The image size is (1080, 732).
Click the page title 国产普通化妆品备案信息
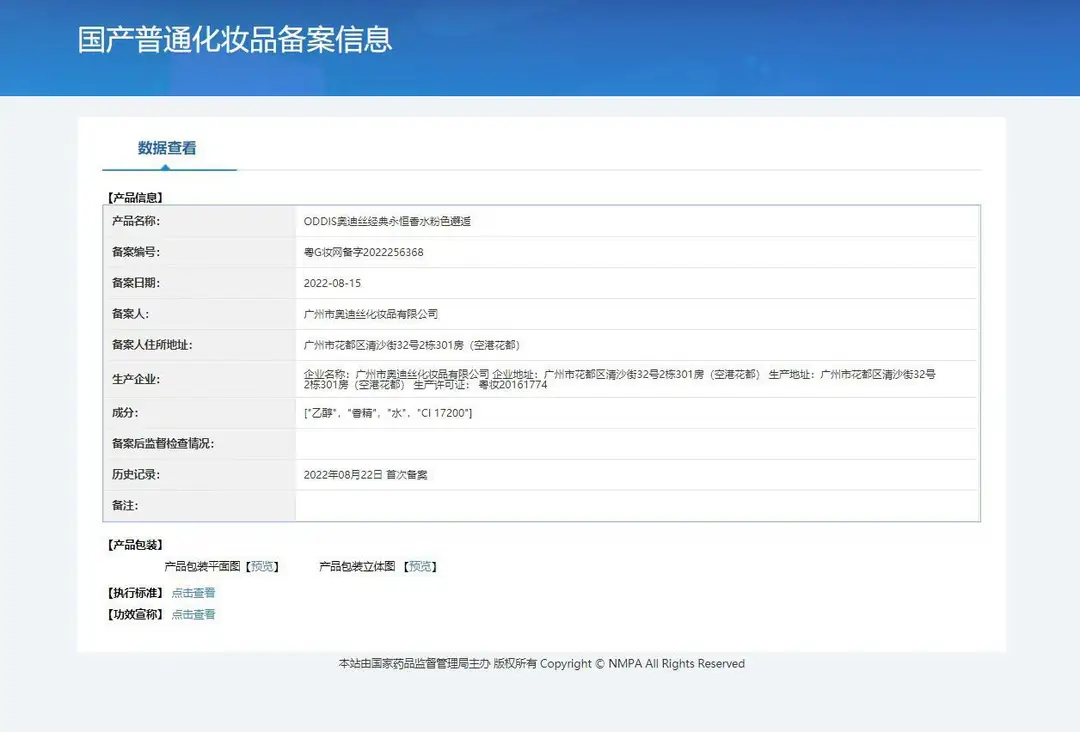tap(235, 39)
